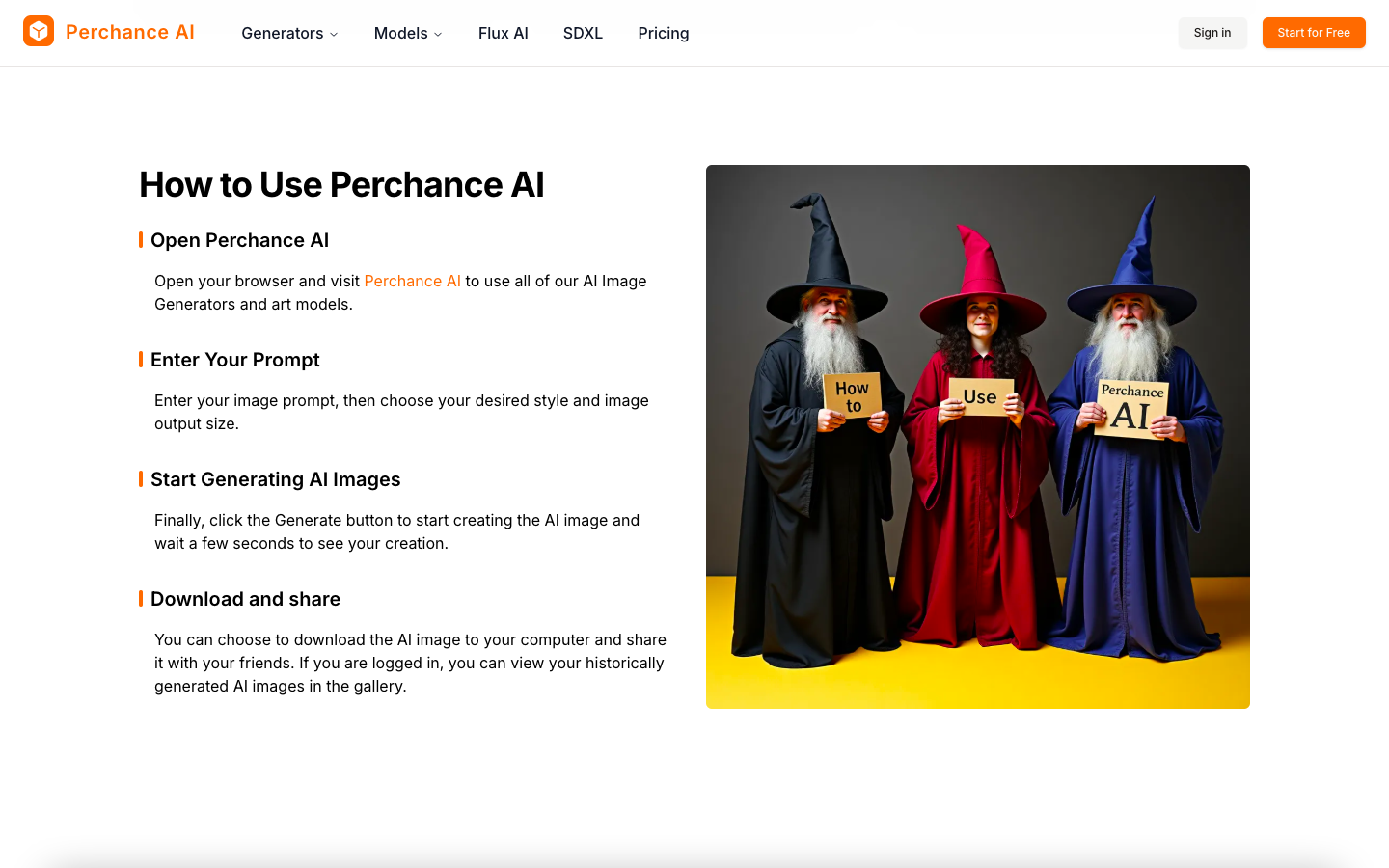Screen dimensions: 1389x868
Task: Go to the SDXL page
Action: [x=583, y=33]
